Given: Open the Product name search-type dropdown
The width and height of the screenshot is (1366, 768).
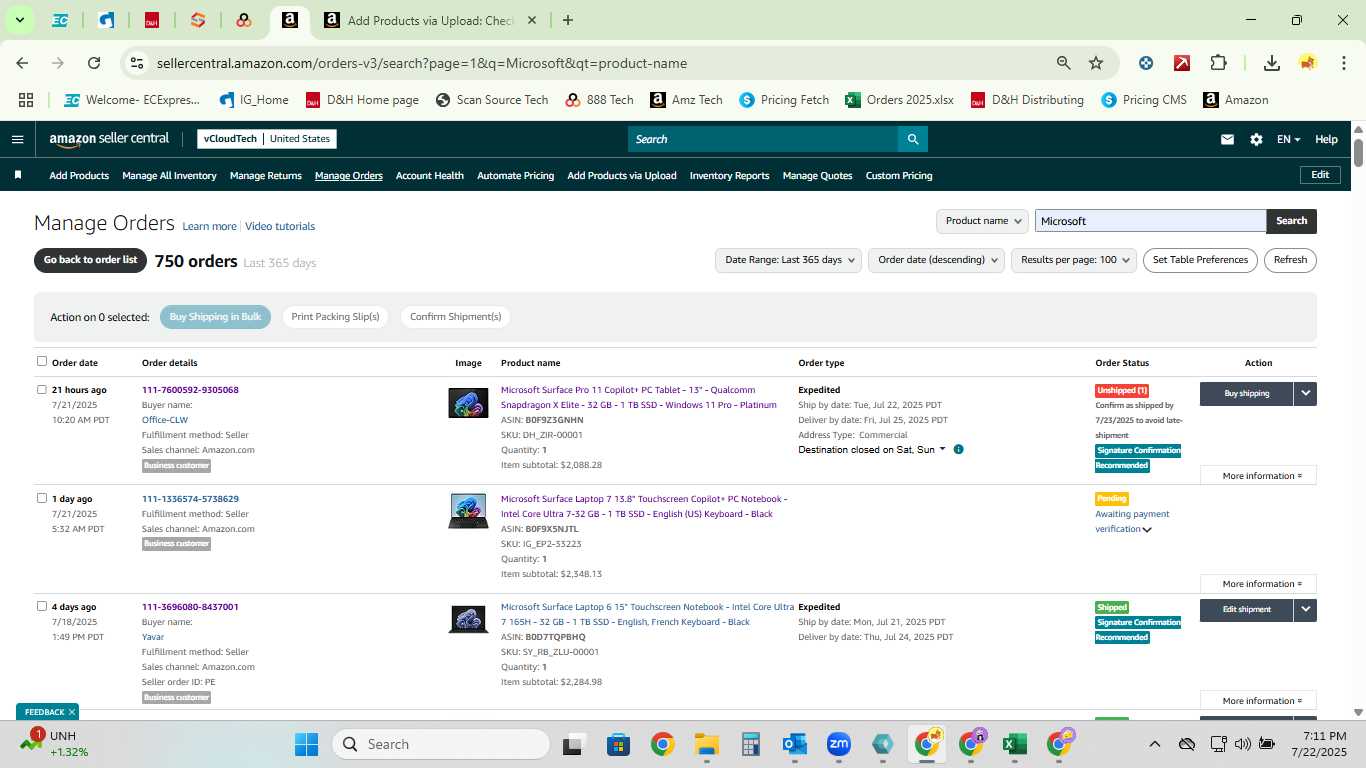Looking at the screenshot, I should click(x=982, y=221).
